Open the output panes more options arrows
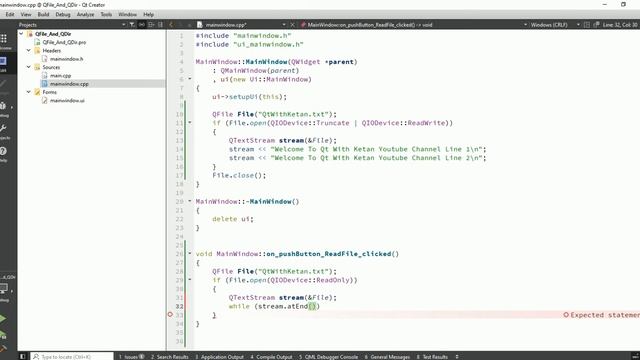The image size is (640, 360). pyautogui.click(x=457, y=357)
